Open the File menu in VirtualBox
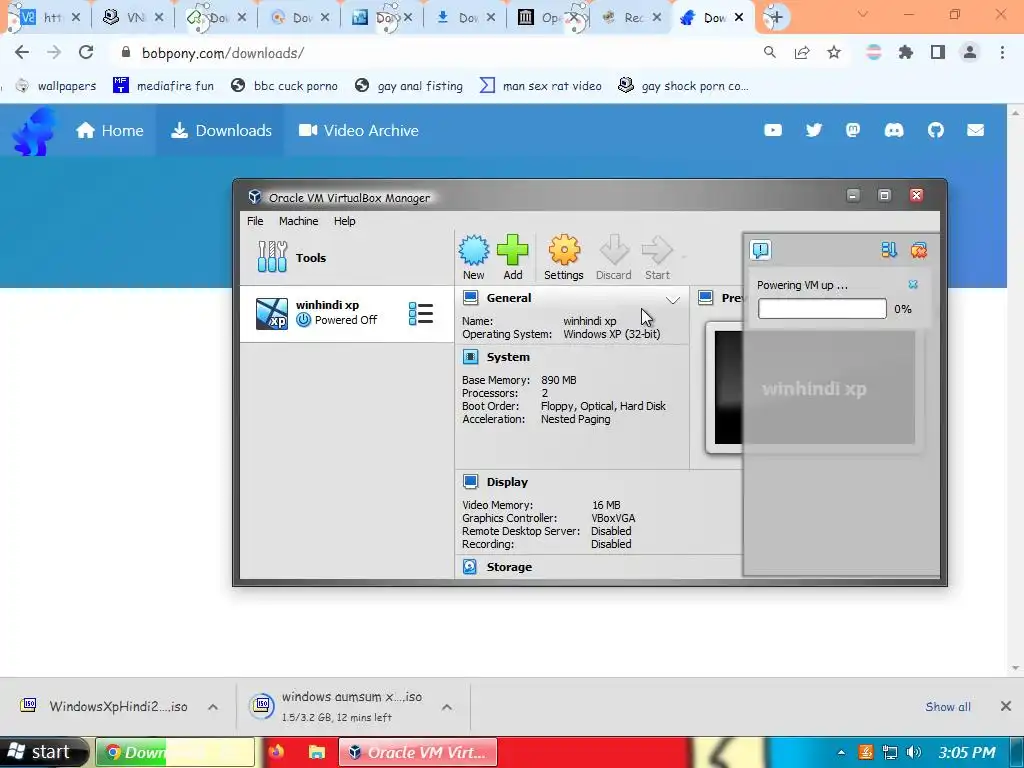This screenshot has height=768, width=1024. tap(255, 221)
